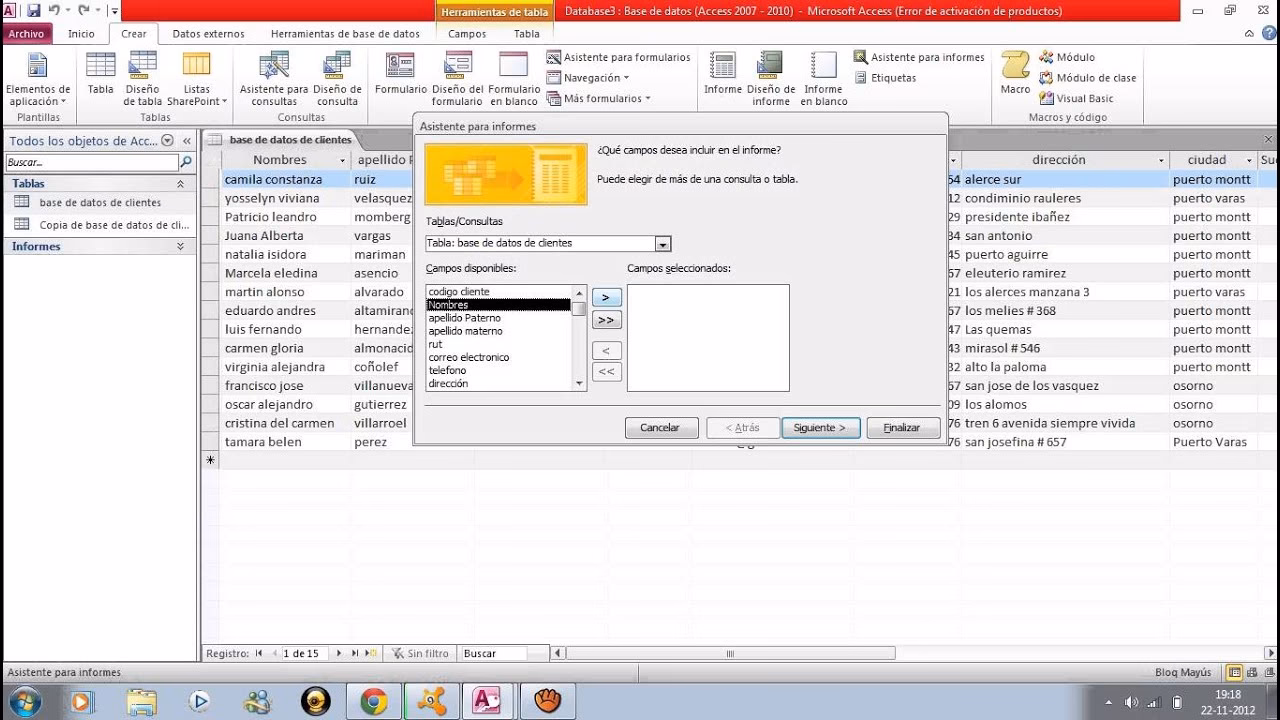
Task: Create a new Macro
Action: pos(1015,74)
